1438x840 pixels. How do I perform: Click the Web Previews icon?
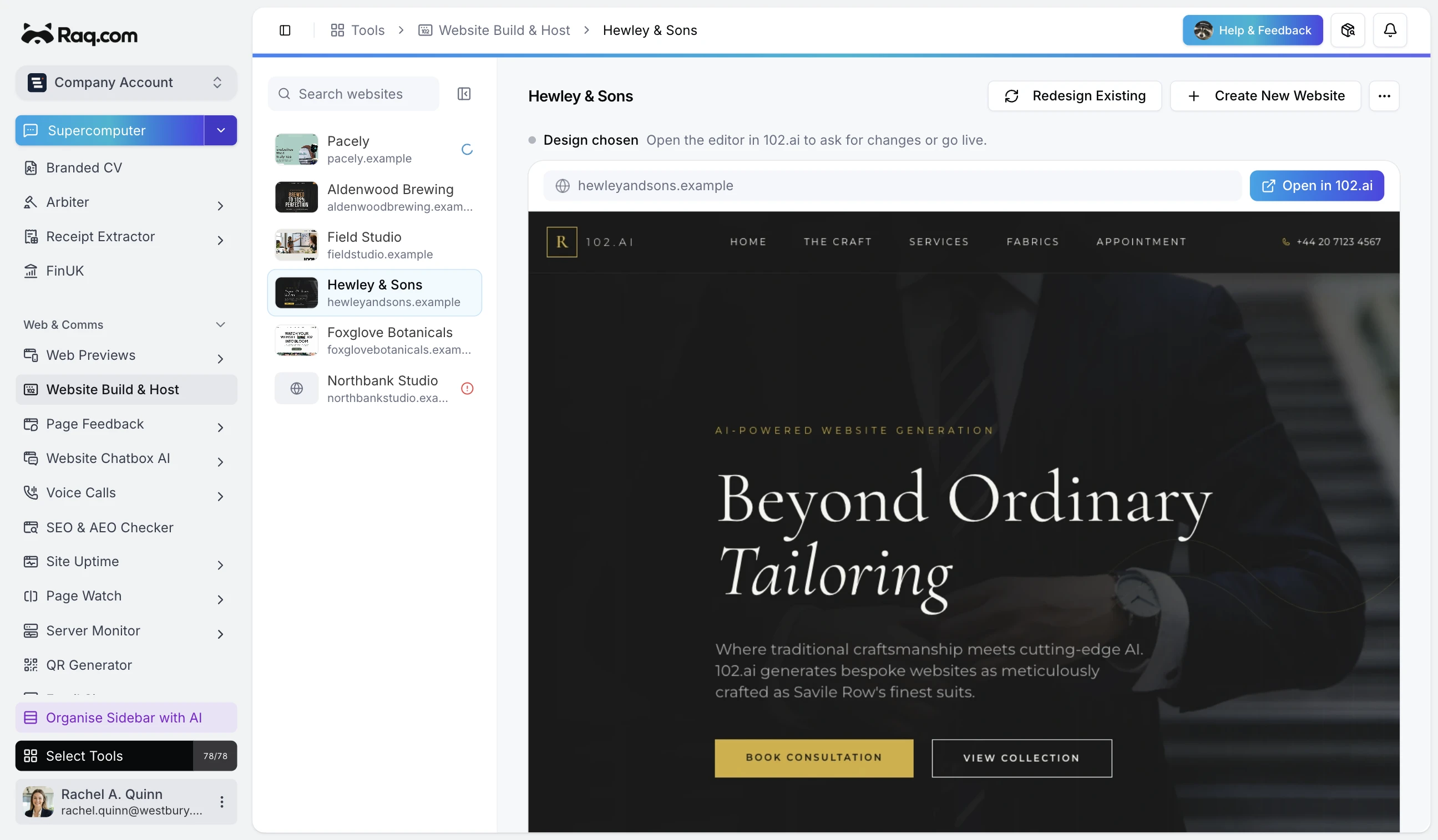pos(31,355)
